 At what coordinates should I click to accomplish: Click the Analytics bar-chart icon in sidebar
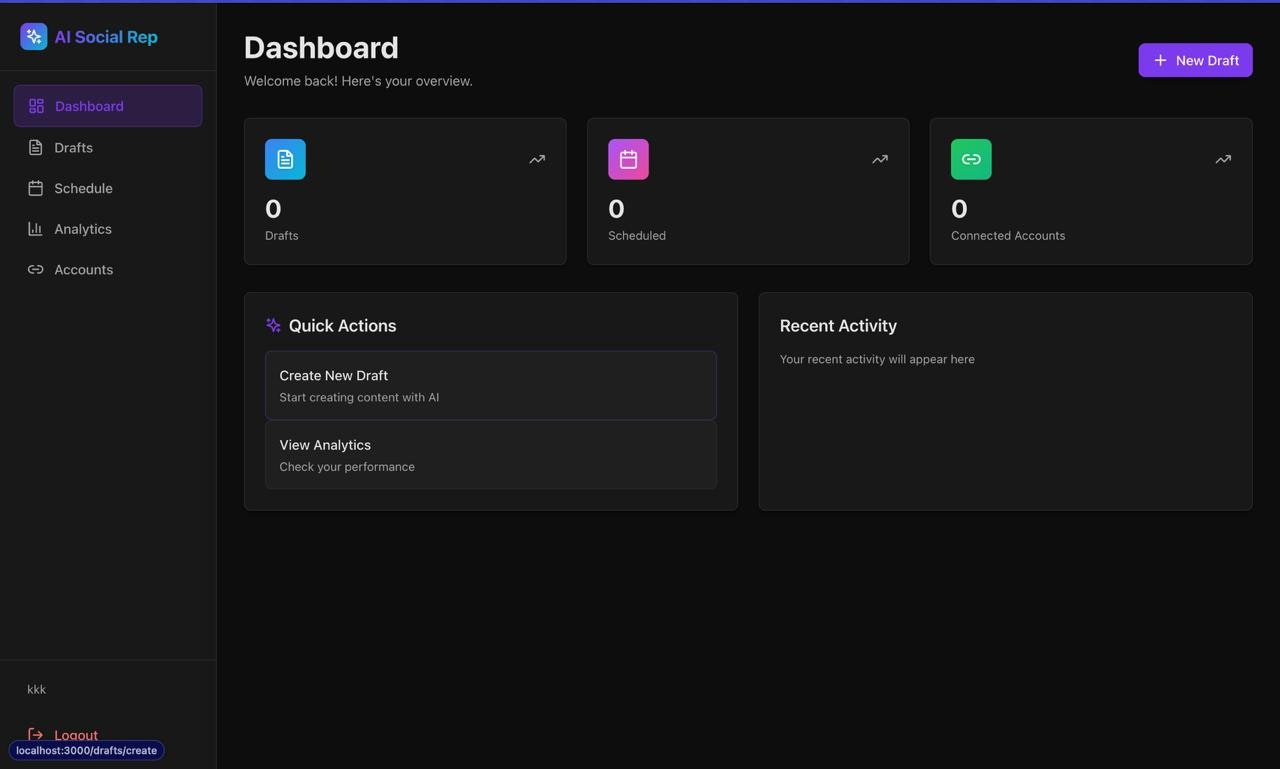point(34,229)
